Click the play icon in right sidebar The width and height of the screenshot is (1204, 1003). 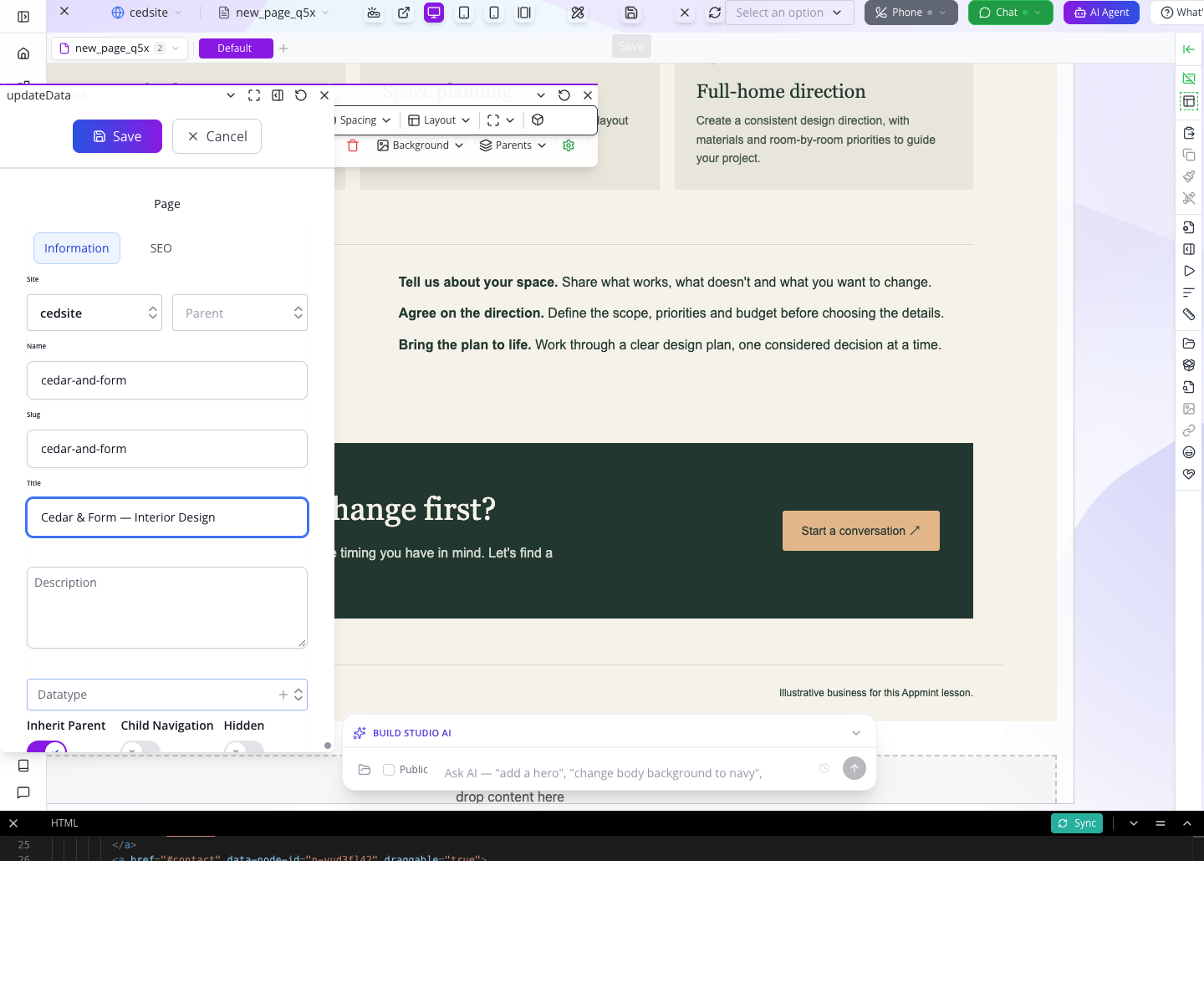click(x=1189, y=271)
